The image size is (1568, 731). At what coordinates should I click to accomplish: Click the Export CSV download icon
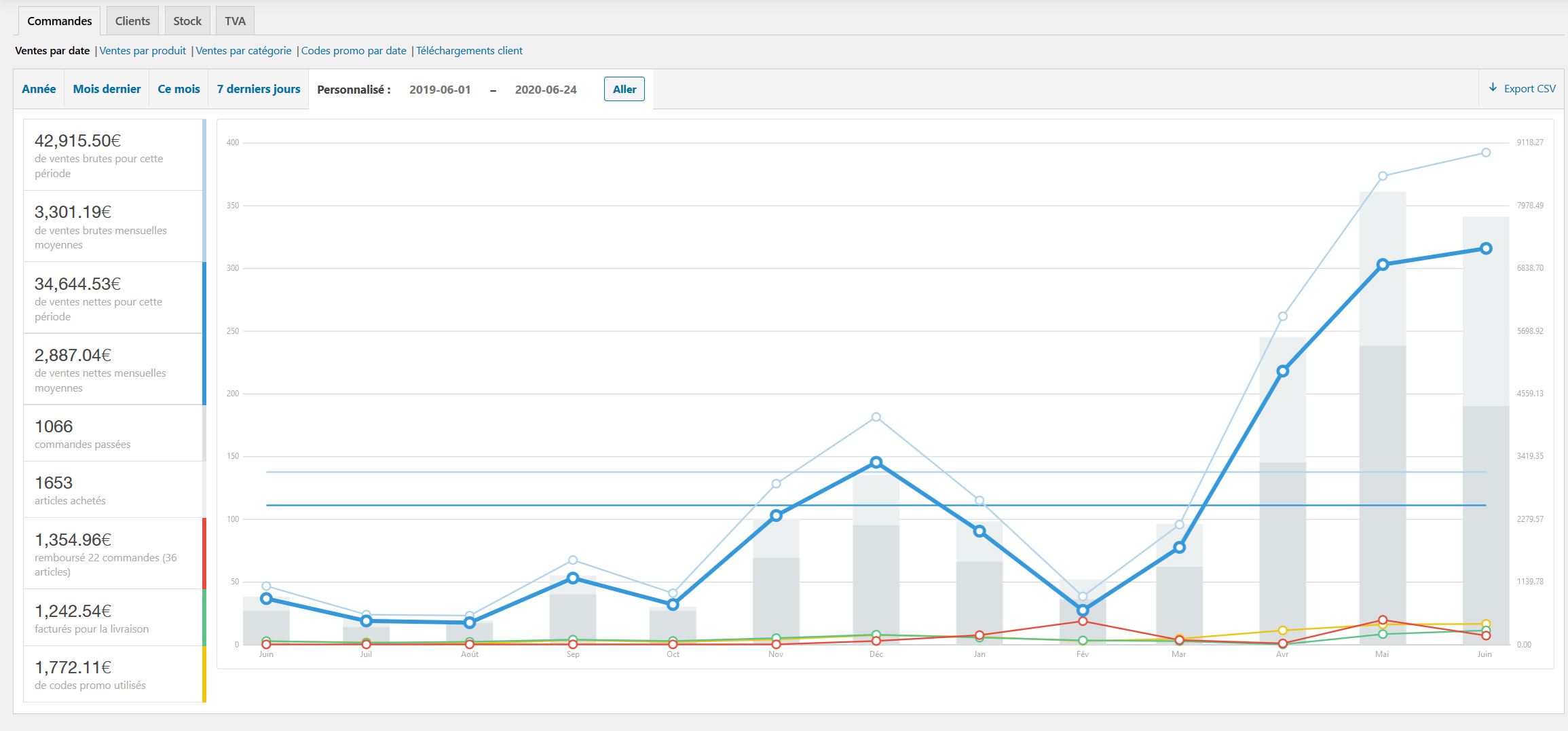tap(1493, 88)
